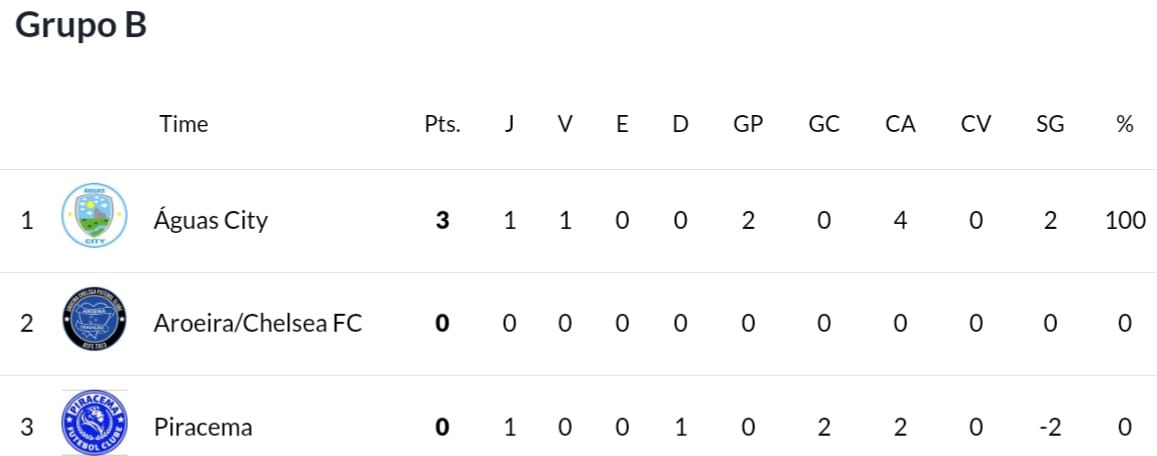Click the Time column header
Viewport: 1157px width, 456px height.
[x=184, y=124]
